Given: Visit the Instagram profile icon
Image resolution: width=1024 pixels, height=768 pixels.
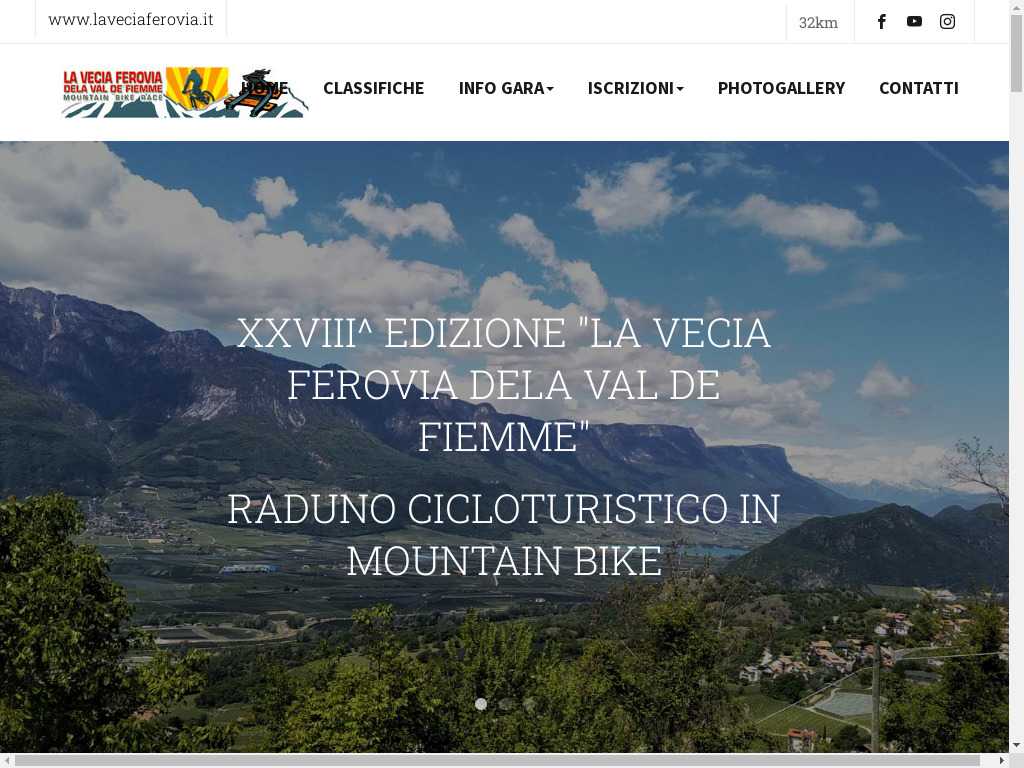Looking at the screenshot, I should (x=948, y=22).
